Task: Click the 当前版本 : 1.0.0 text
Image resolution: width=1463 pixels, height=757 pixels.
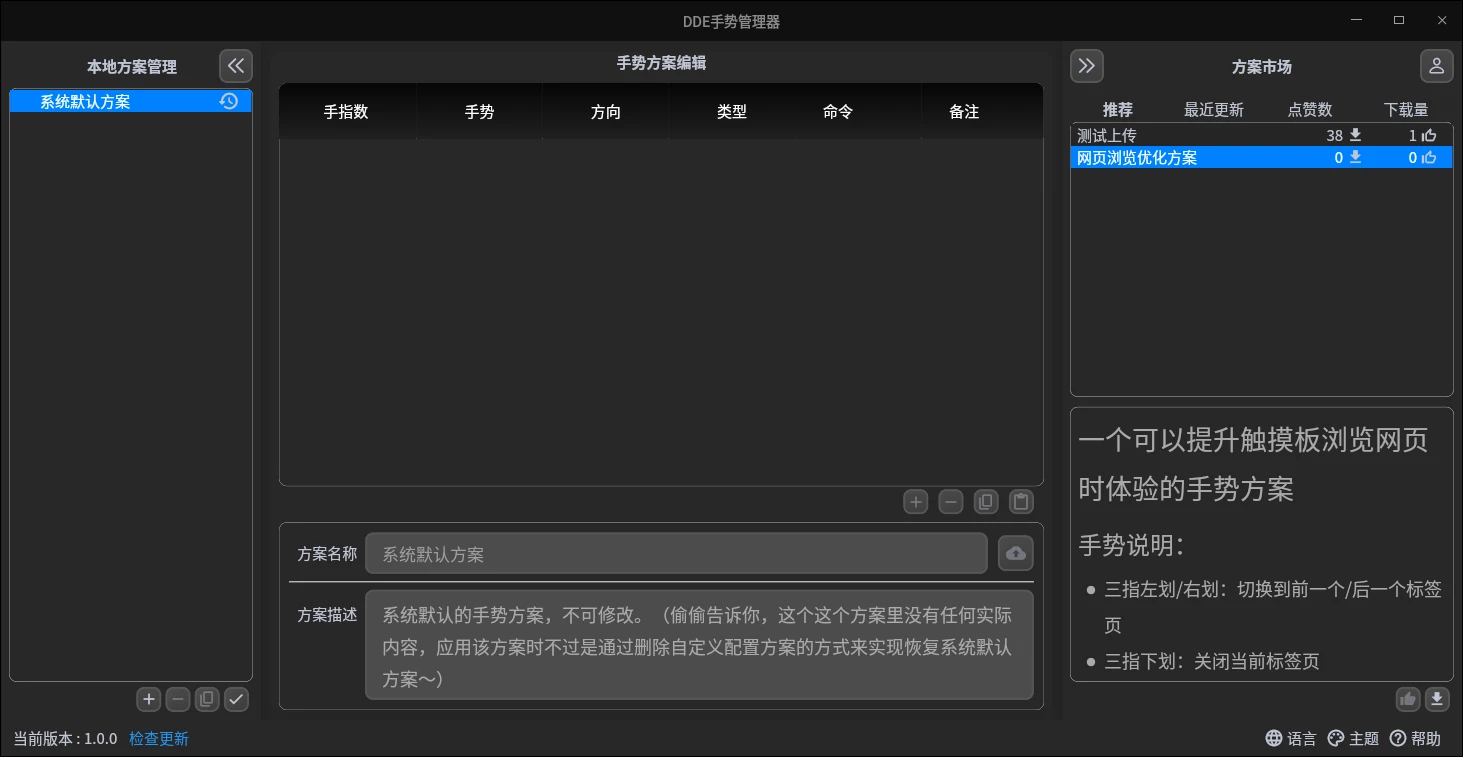Action: [x=65, y=739]
